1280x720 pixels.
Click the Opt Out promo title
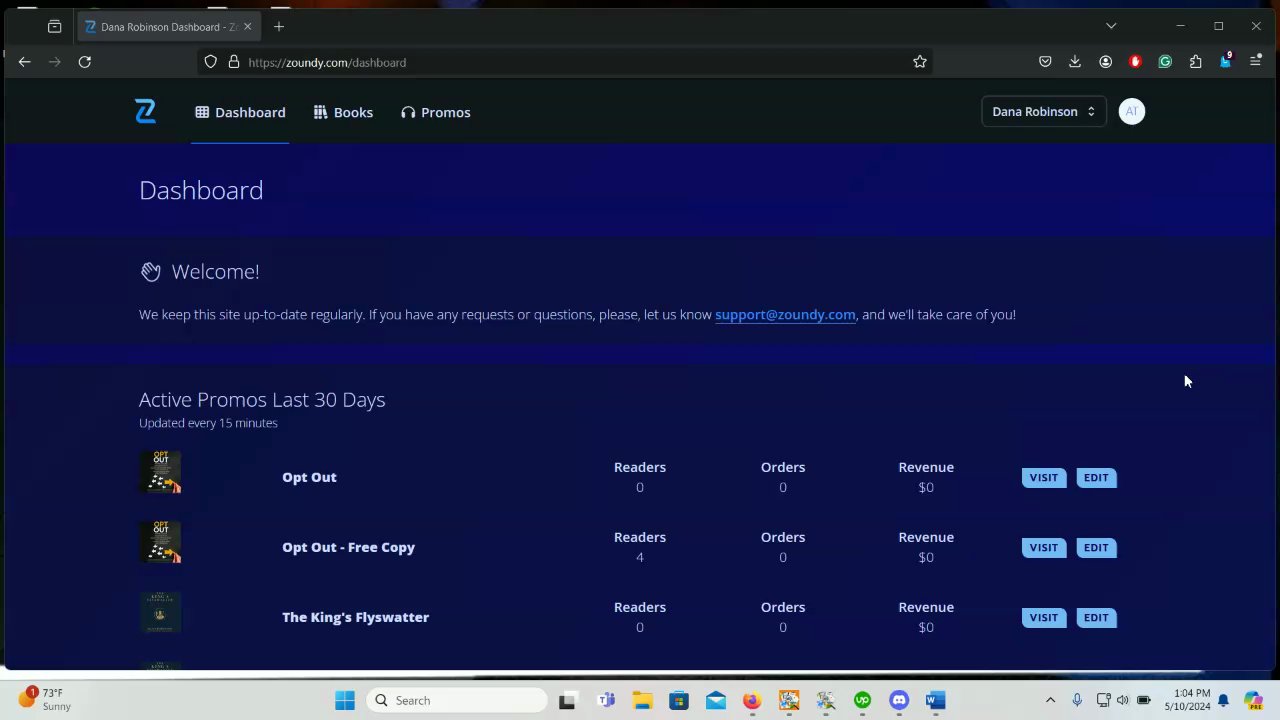(309, 477)
